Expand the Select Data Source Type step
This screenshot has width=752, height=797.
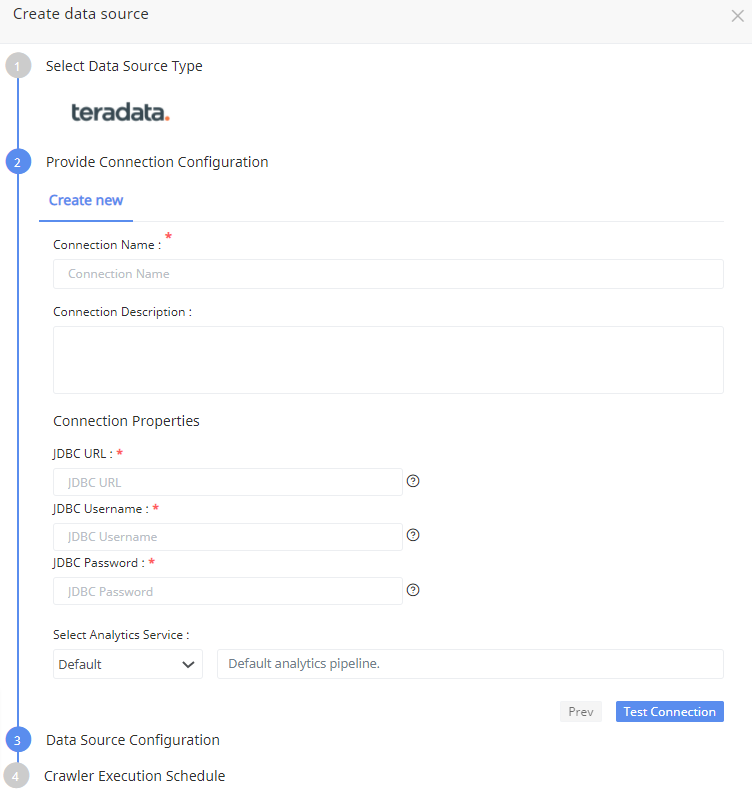pyautogui.click(x=124, y=66)
